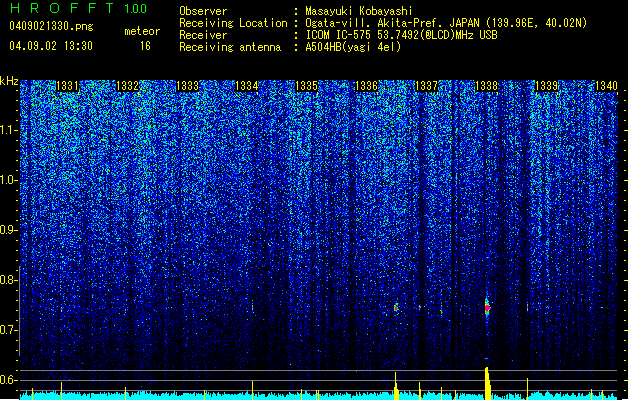Click the 1340 time marker
629x400 pixels.
(x=606, y=86)
